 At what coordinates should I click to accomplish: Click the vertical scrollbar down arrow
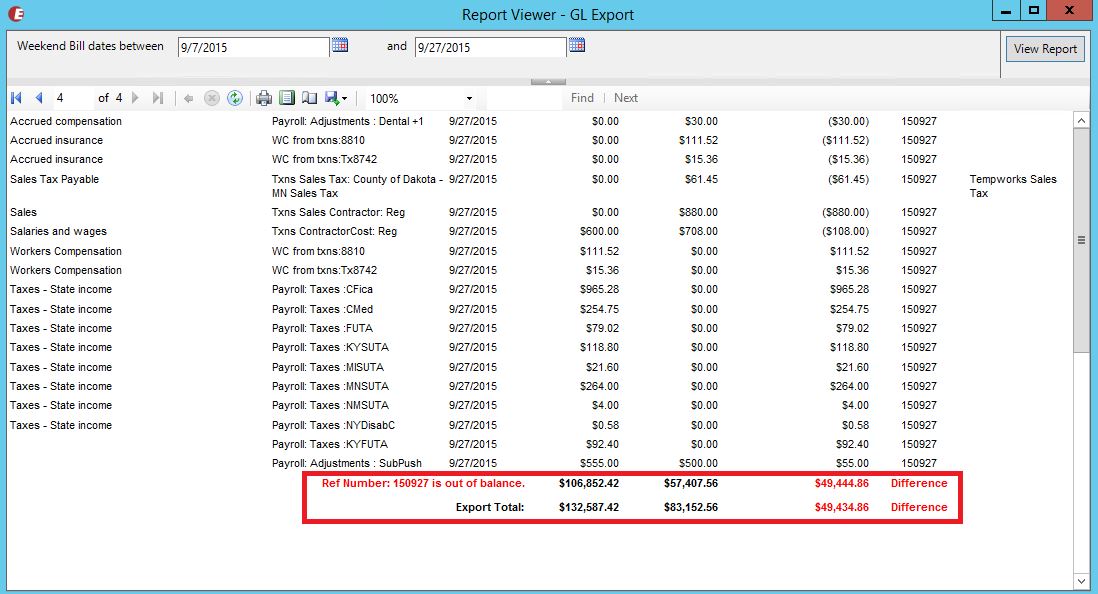(x=1081, y=581)
